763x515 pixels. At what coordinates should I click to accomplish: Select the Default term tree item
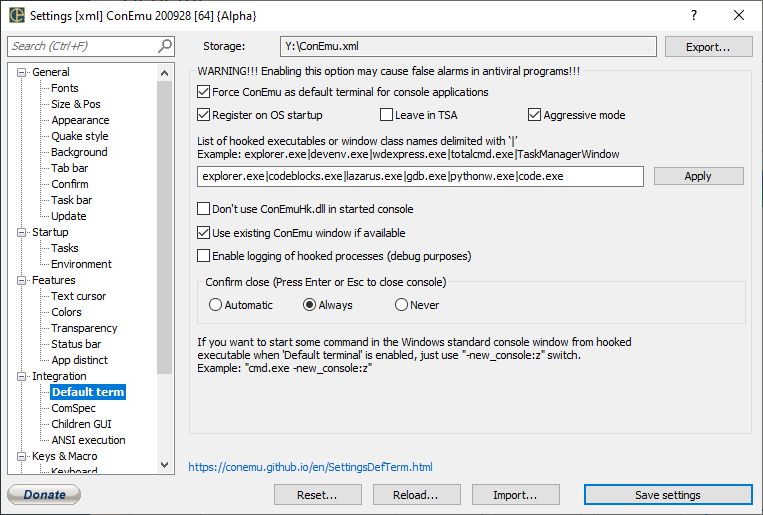[x=88, y=392]
